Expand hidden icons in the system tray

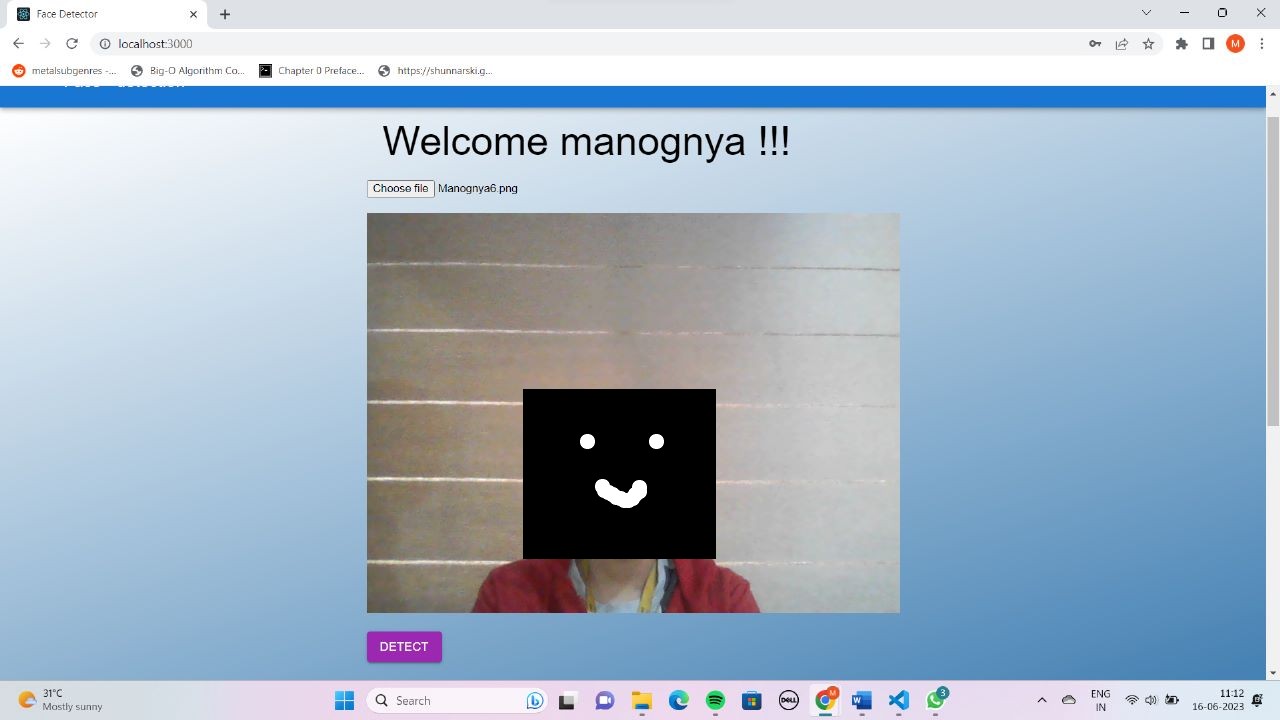point(1041,700)
